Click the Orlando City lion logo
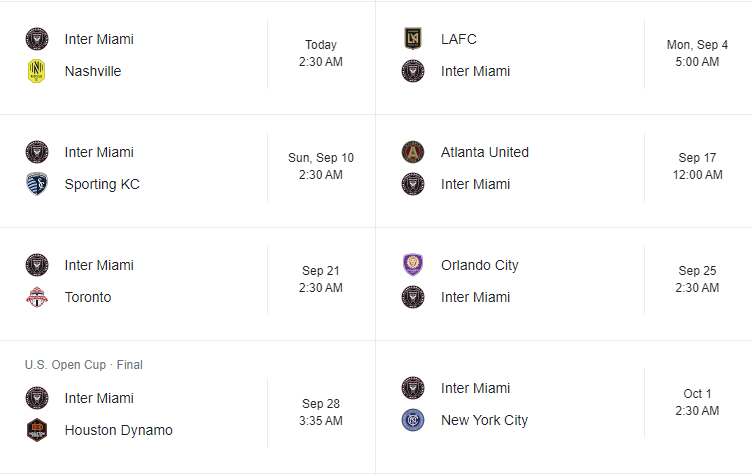This screenshot has width=752, height=475. 413,265
